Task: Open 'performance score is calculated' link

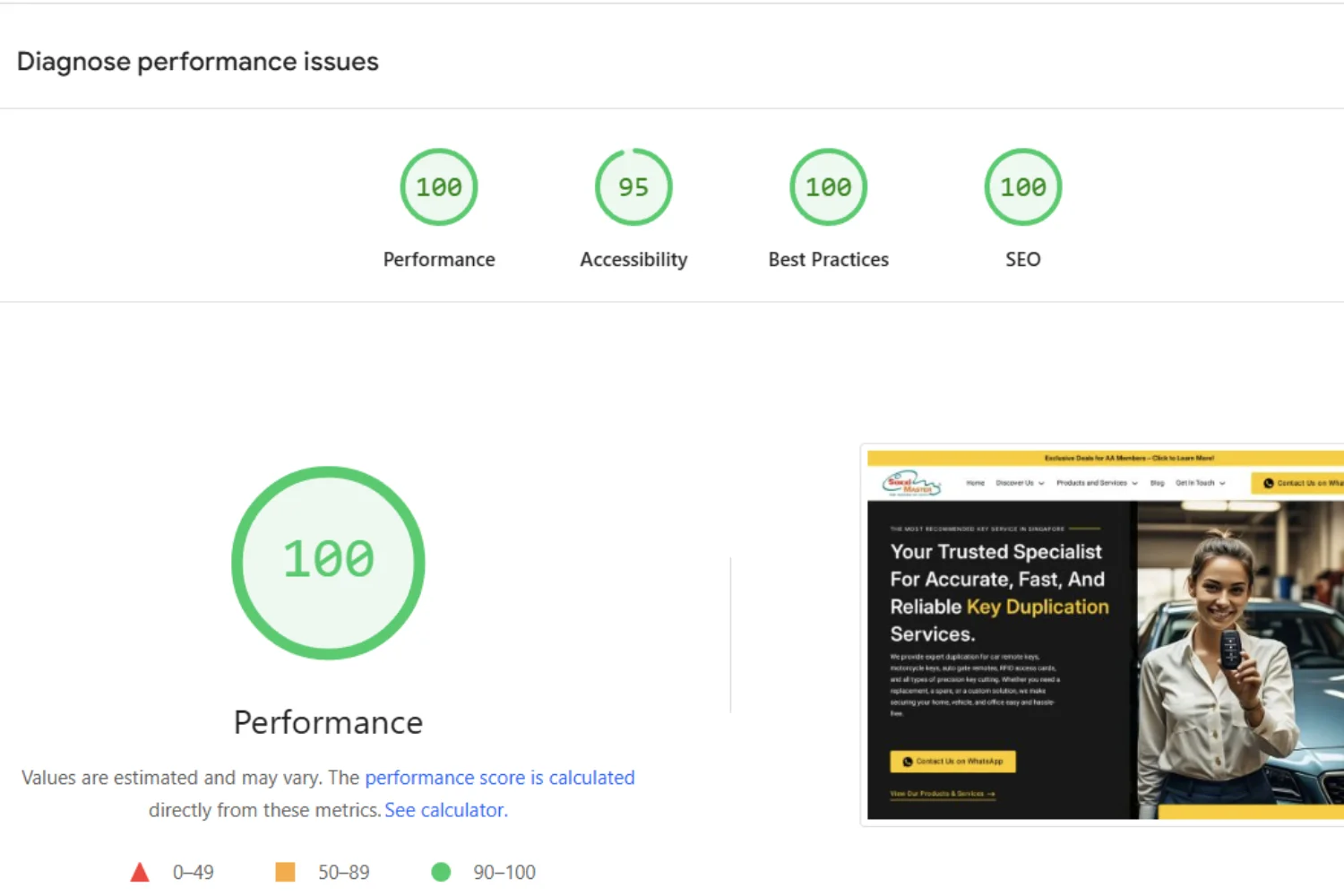Action: point(500,778)
